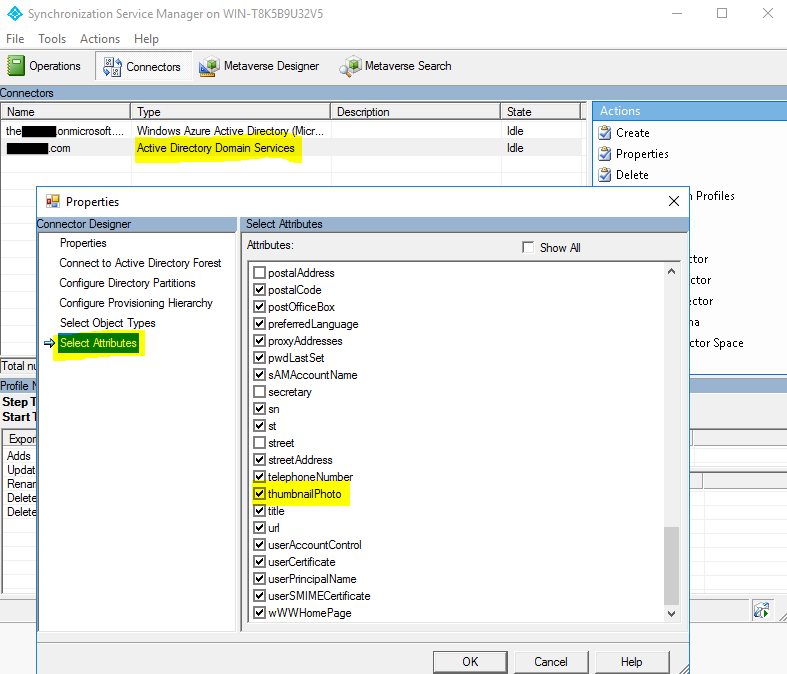Select the Windows Azure Active Directory connector row

291,131
